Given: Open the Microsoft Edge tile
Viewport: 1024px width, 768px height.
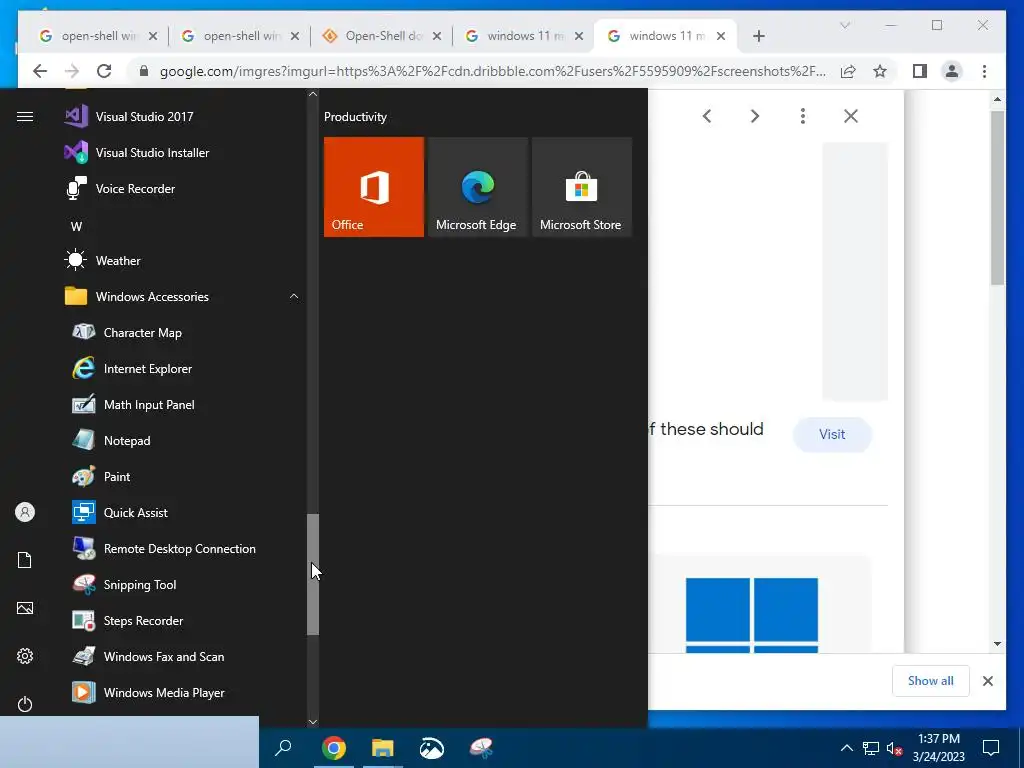Looking at the screenshot, I should pyautogui.click(x=478, y=187).
